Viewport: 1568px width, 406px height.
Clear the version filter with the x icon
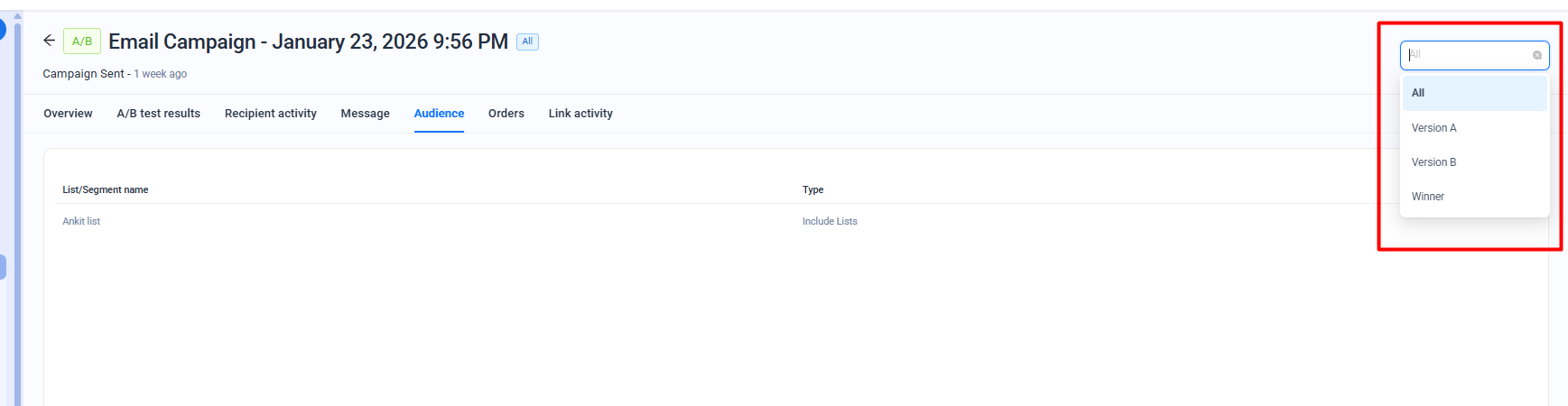point(1537,55)
